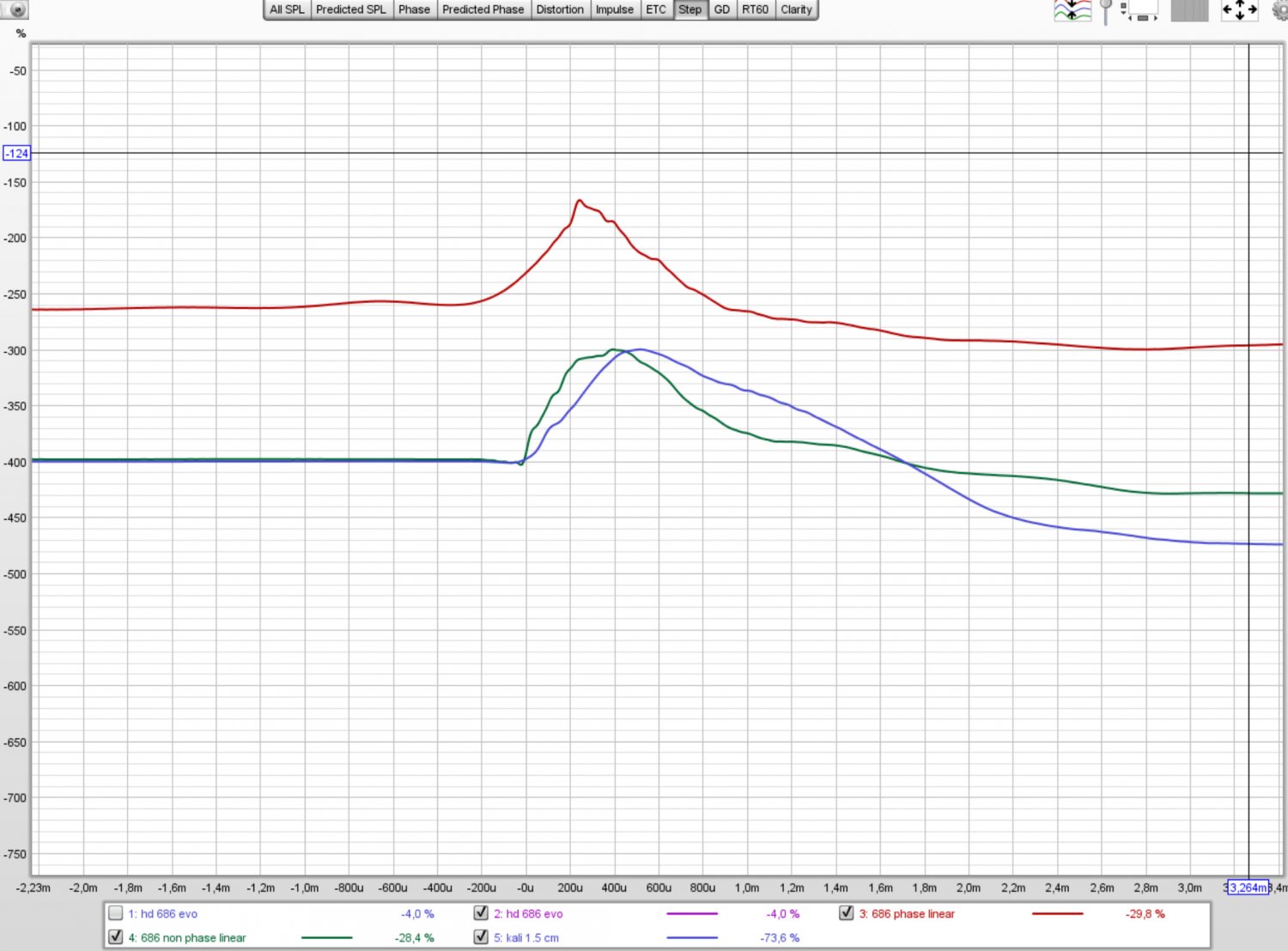
Task: Click blue line sample for kali 1.5 cm
Action: tap(692, 938)
